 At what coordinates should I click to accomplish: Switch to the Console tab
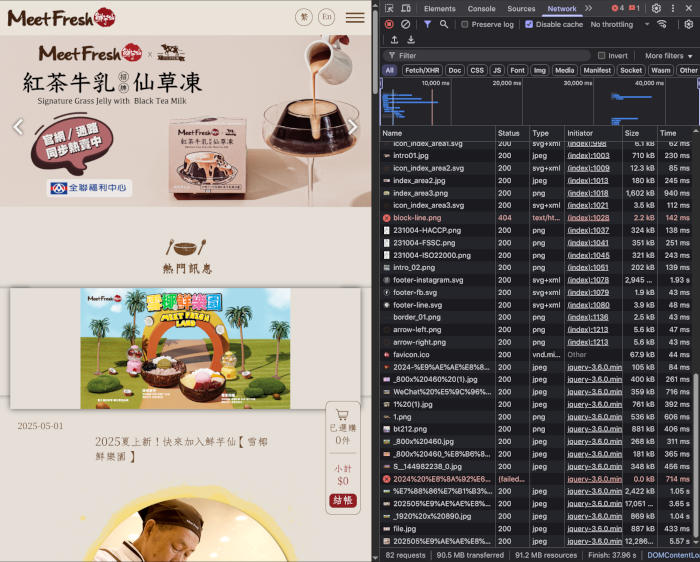pos(481,8)
